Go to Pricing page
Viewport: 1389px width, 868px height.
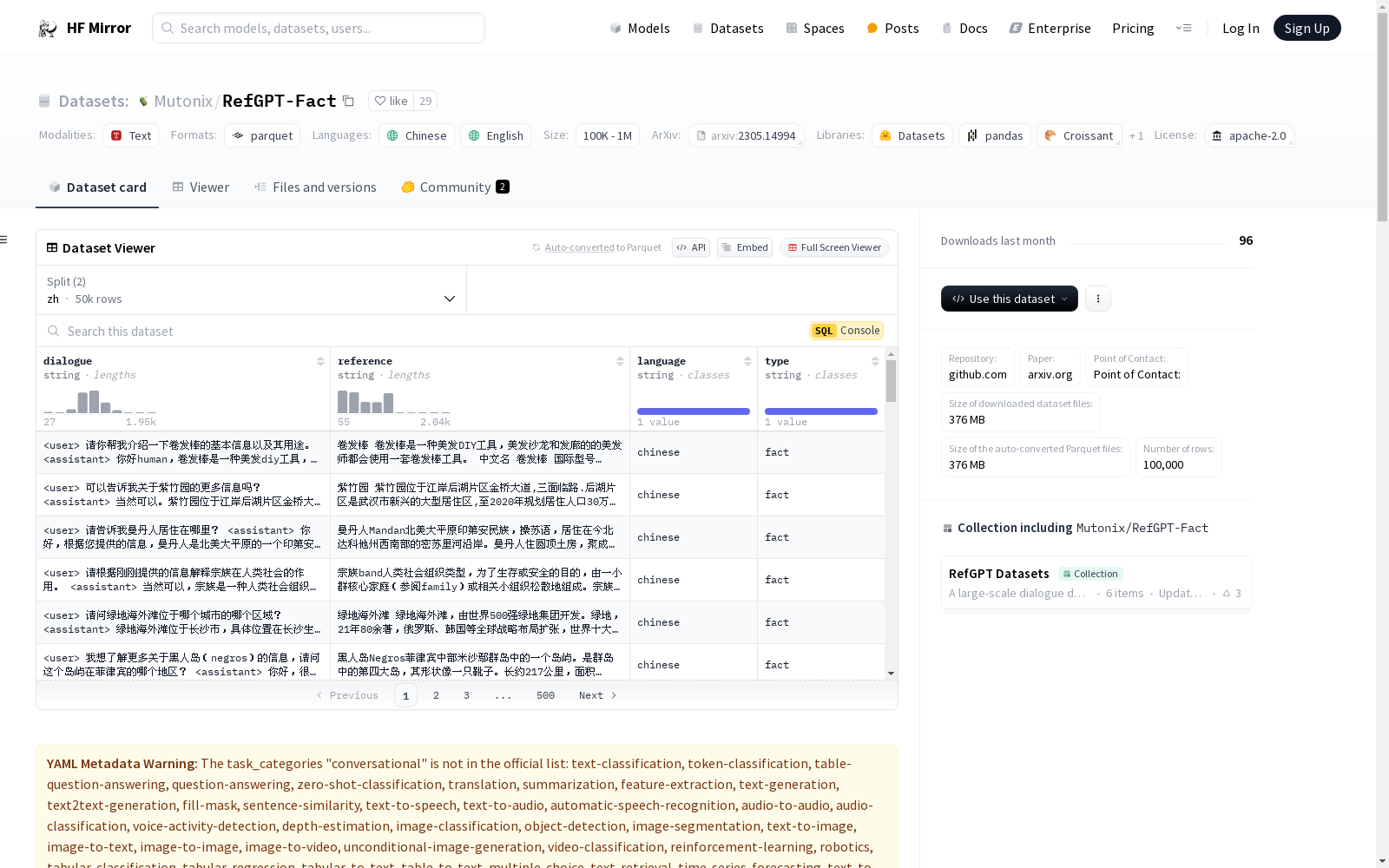(1133, 28)
